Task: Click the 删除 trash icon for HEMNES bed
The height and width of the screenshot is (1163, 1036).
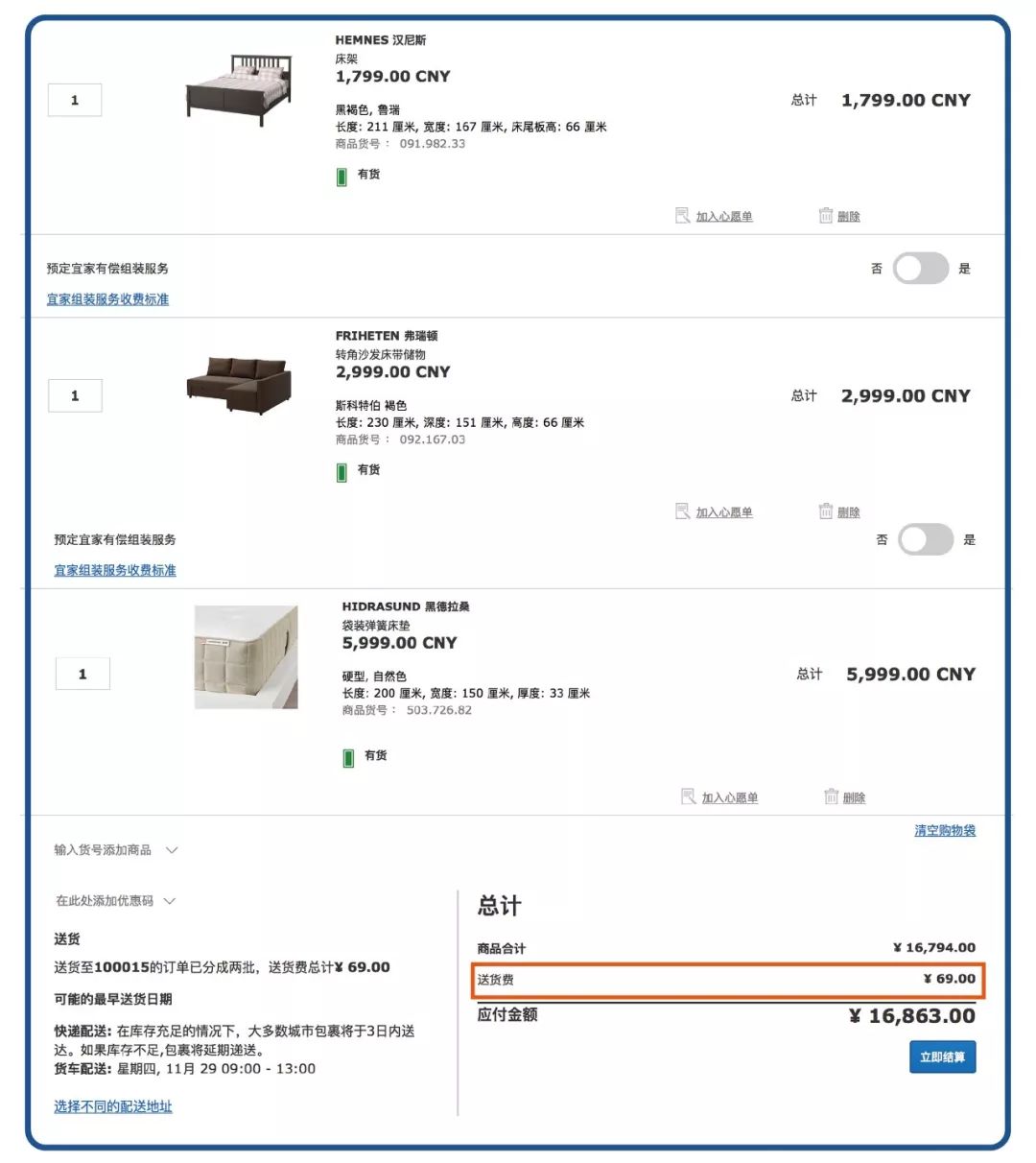Action: (x=827, y=216)
